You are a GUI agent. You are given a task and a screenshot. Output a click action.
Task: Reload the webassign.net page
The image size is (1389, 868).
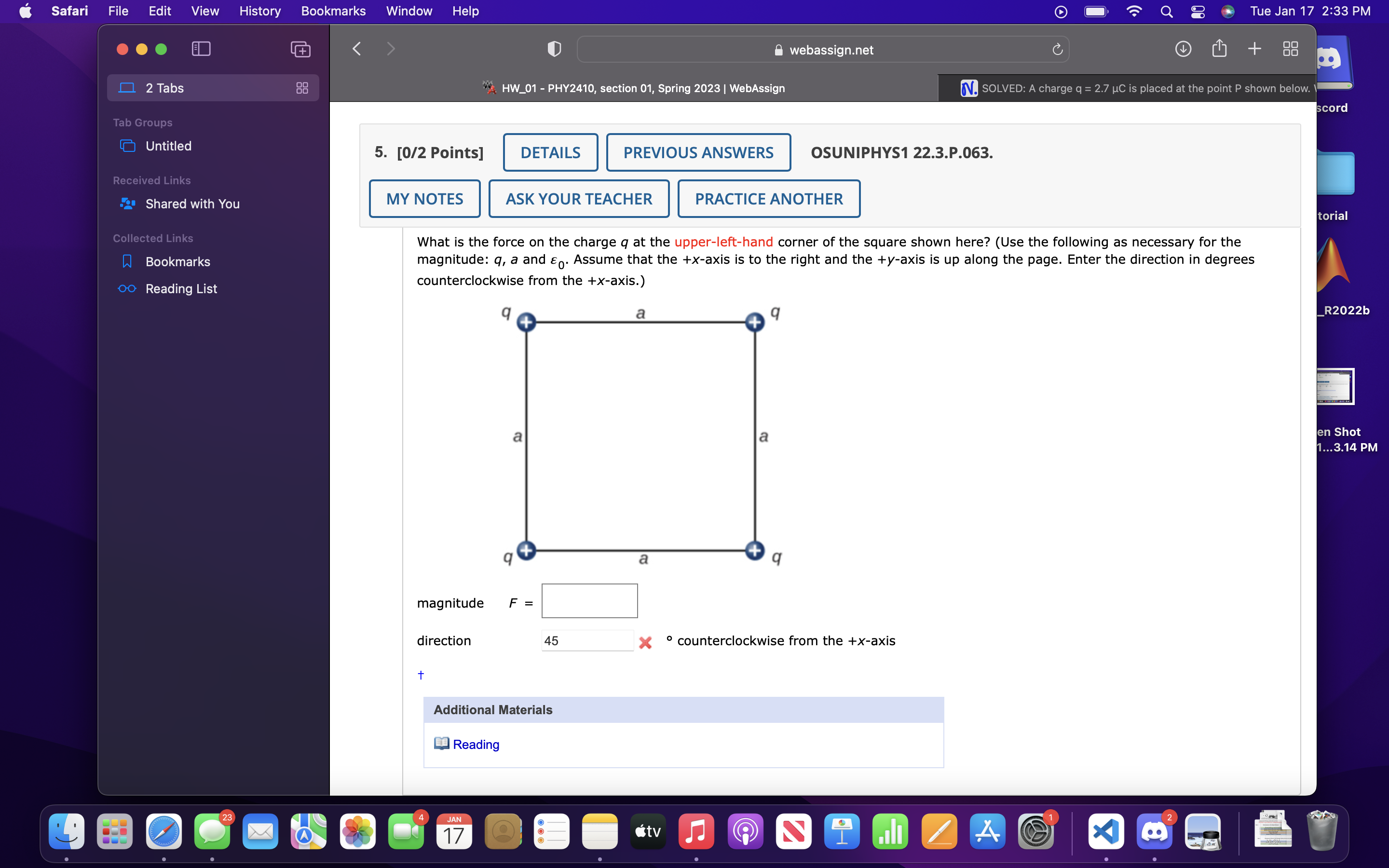click(1057, 49)
